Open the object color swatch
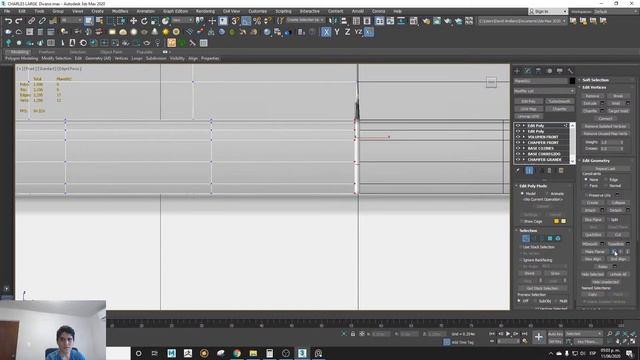 (x=572, y=81)
